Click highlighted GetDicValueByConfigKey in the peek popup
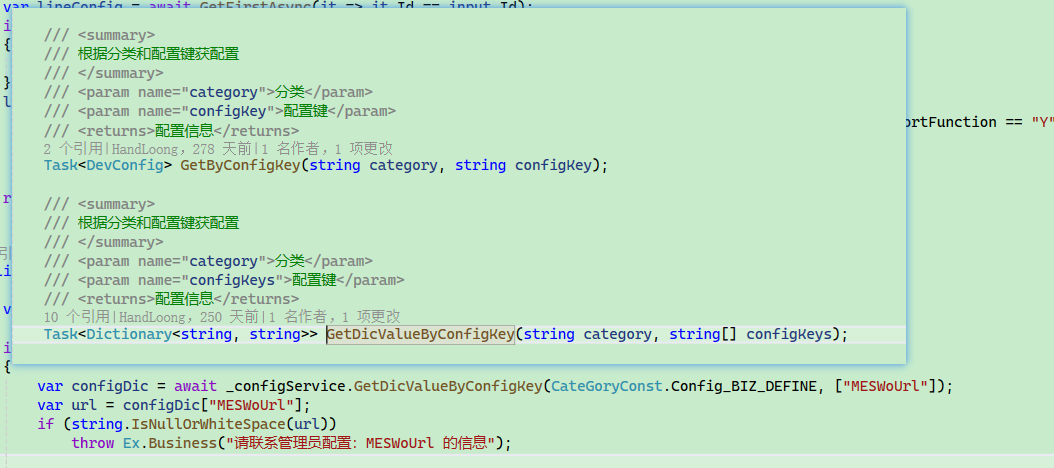This screenshot has width=1054, height=468. 420,334
